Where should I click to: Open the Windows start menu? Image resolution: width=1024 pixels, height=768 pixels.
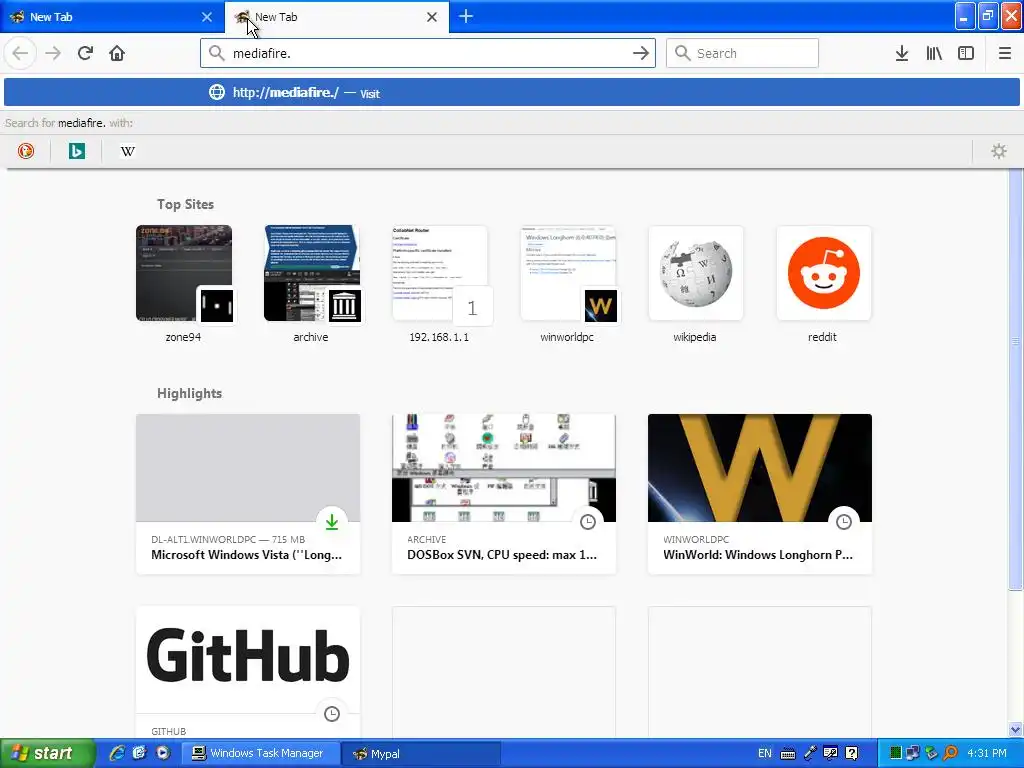(x=47, y=753)
